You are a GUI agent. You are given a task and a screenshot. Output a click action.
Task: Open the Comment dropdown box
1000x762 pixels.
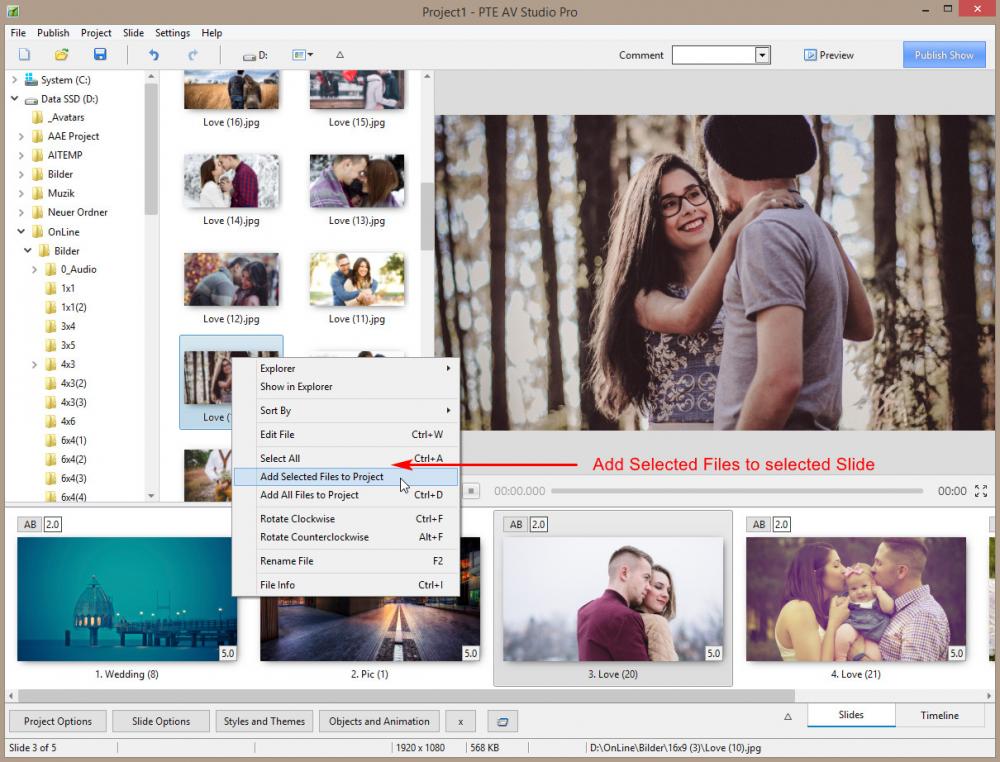[x=762, y=55]
